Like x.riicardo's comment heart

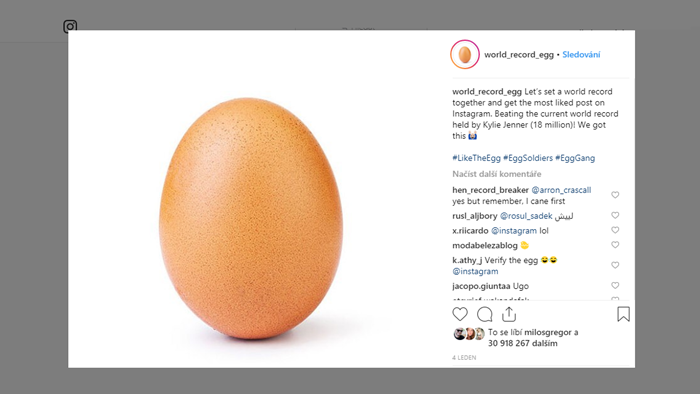point(615,230)
